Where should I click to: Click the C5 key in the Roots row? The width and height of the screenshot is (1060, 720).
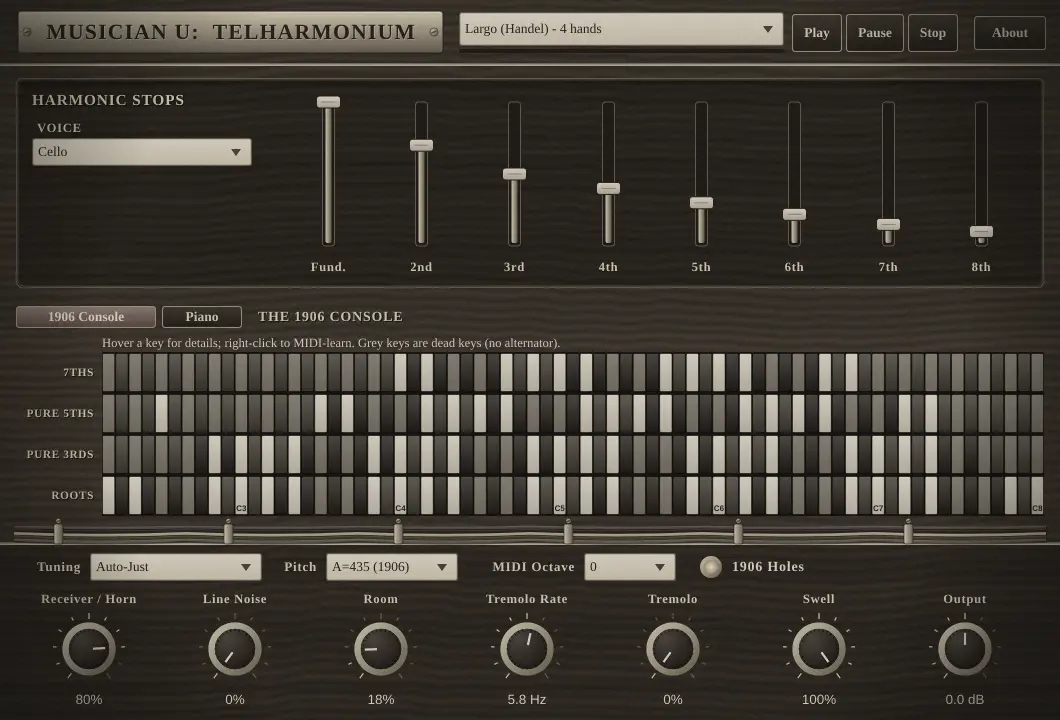pos(560,496)
